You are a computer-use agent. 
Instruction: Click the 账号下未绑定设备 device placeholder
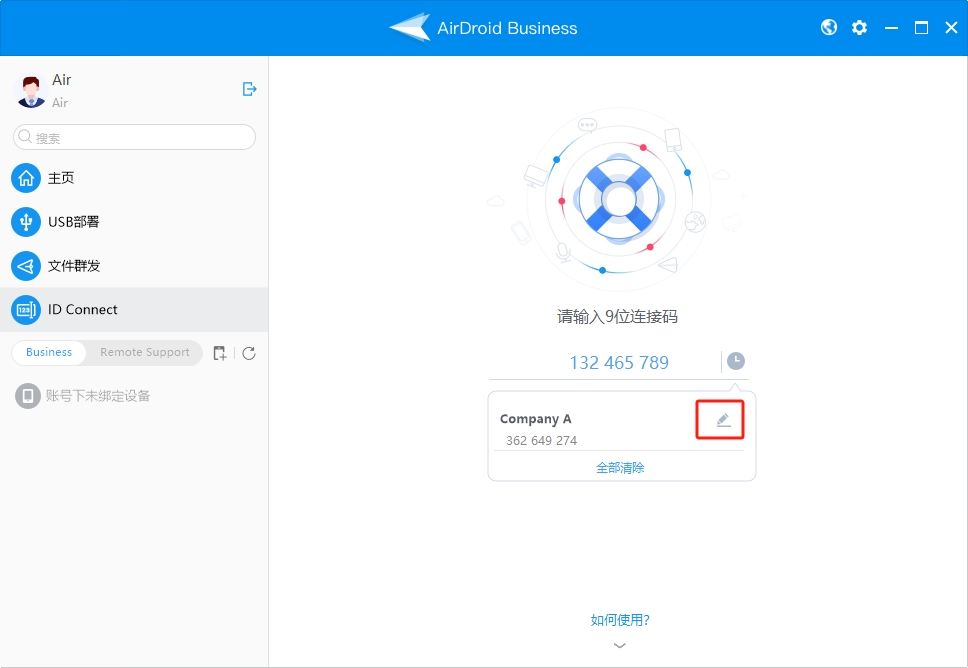click(83, 396)
